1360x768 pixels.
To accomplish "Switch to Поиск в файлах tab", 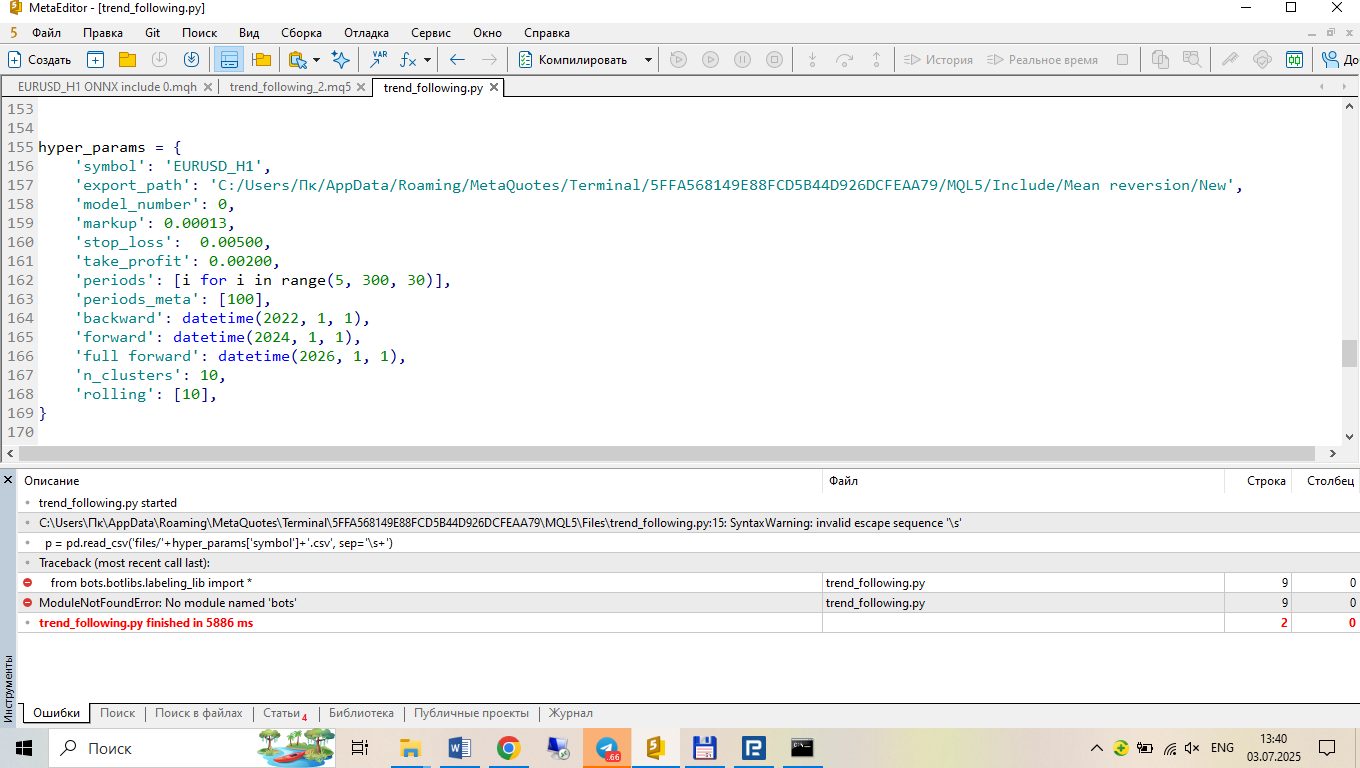I will click(x=199, y=713).
